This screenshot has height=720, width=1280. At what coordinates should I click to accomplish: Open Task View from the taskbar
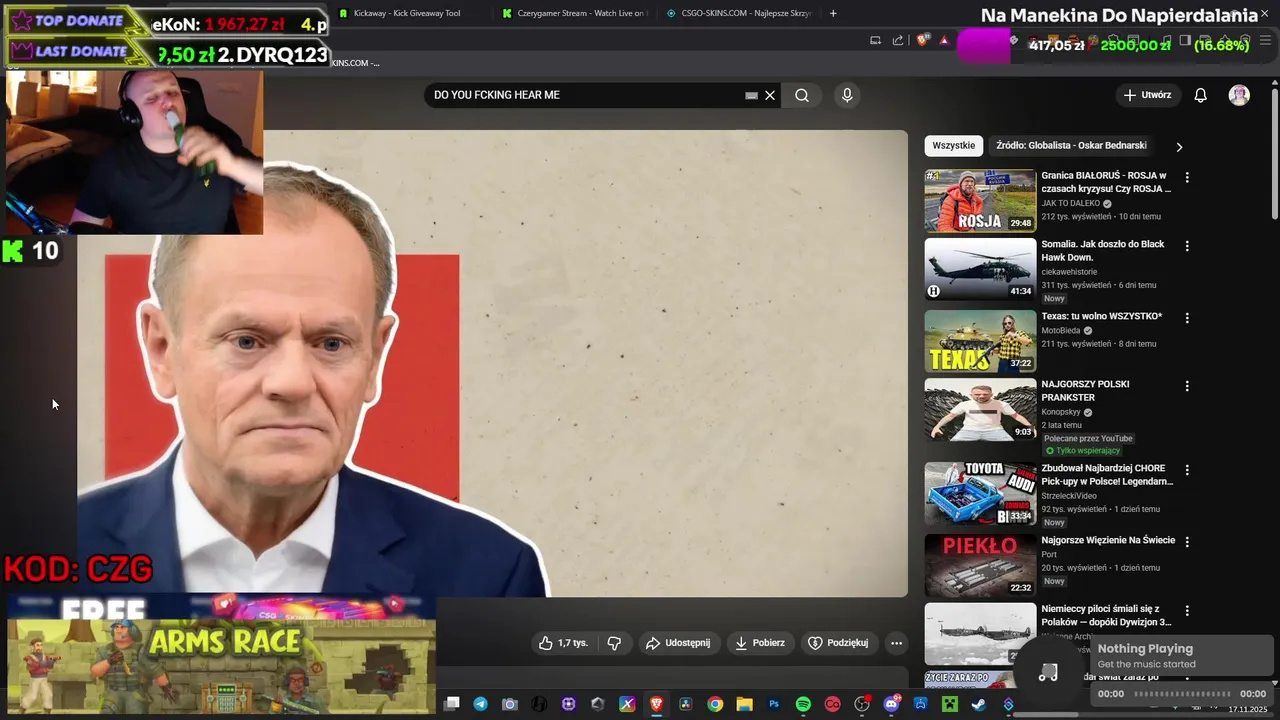pyautogui.click(x=451, y=704)
